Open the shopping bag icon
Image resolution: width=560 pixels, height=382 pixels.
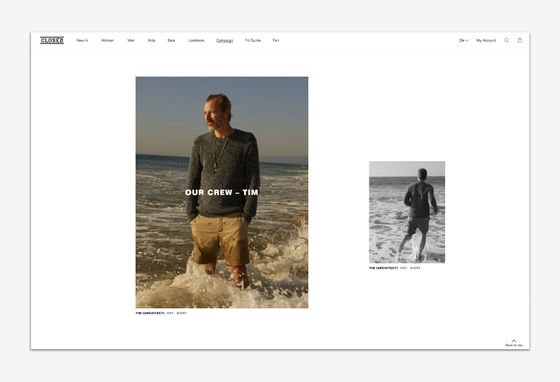tap(520, 40)
